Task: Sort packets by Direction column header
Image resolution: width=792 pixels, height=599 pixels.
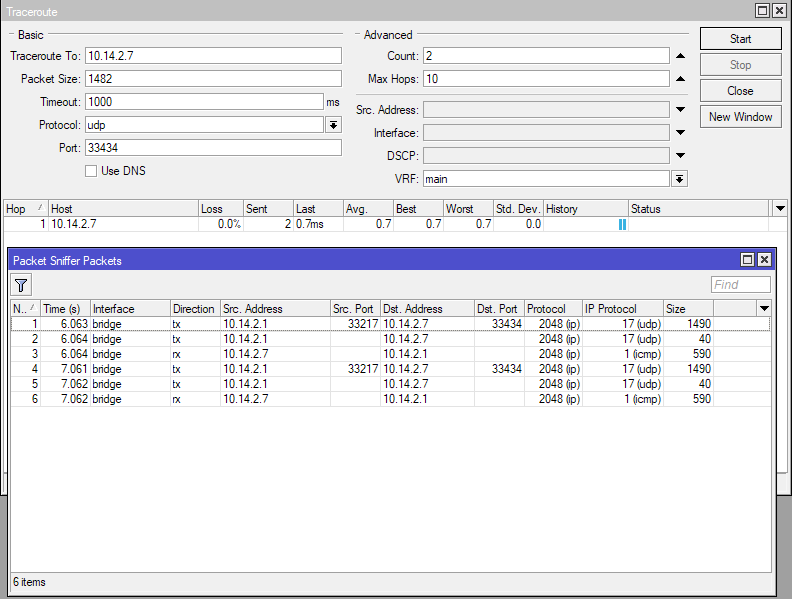Action: 195,309
